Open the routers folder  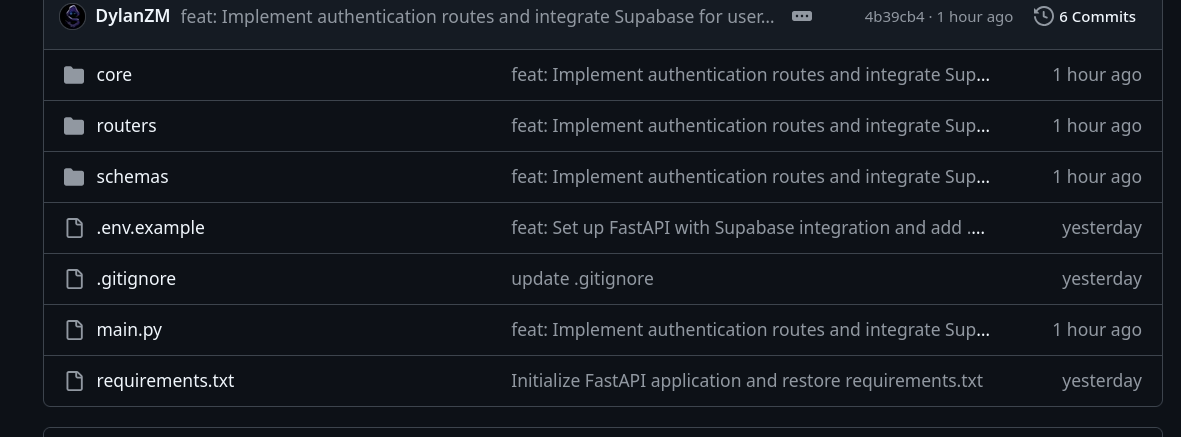(x=126, y=126)
